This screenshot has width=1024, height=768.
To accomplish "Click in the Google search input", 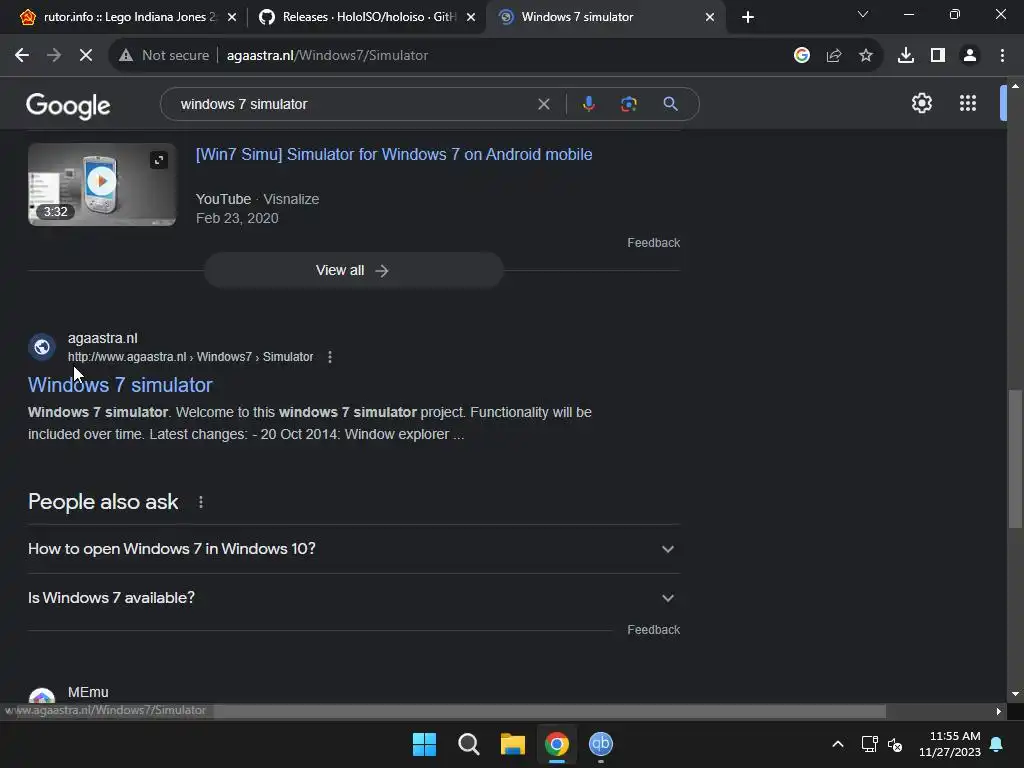I will (x=353, y=104).
